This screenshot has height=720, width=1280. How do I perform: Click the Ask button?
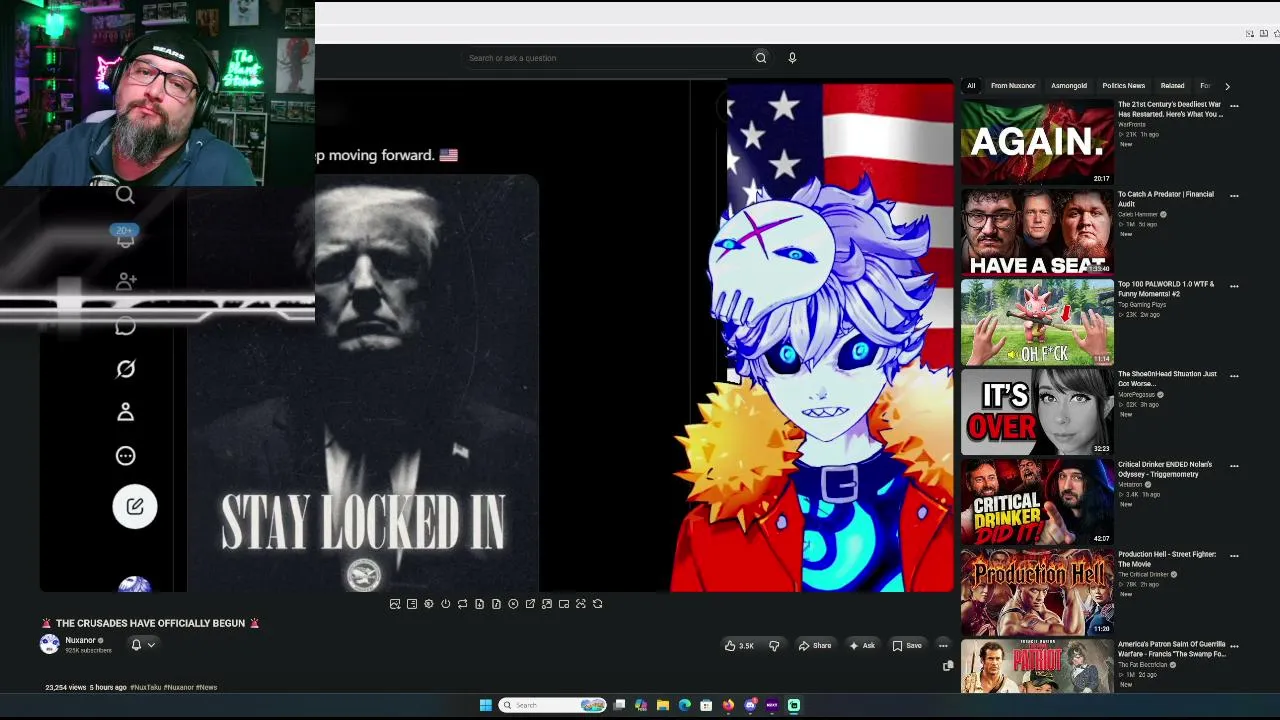pos(862,646)
